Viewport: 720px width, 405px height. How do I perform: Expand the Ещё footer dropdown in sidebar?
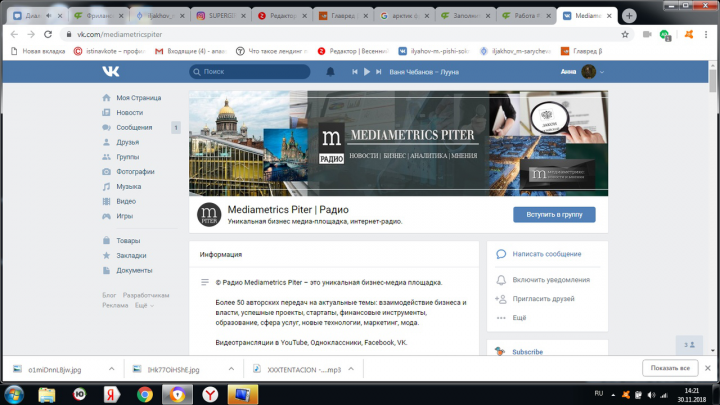144,305
